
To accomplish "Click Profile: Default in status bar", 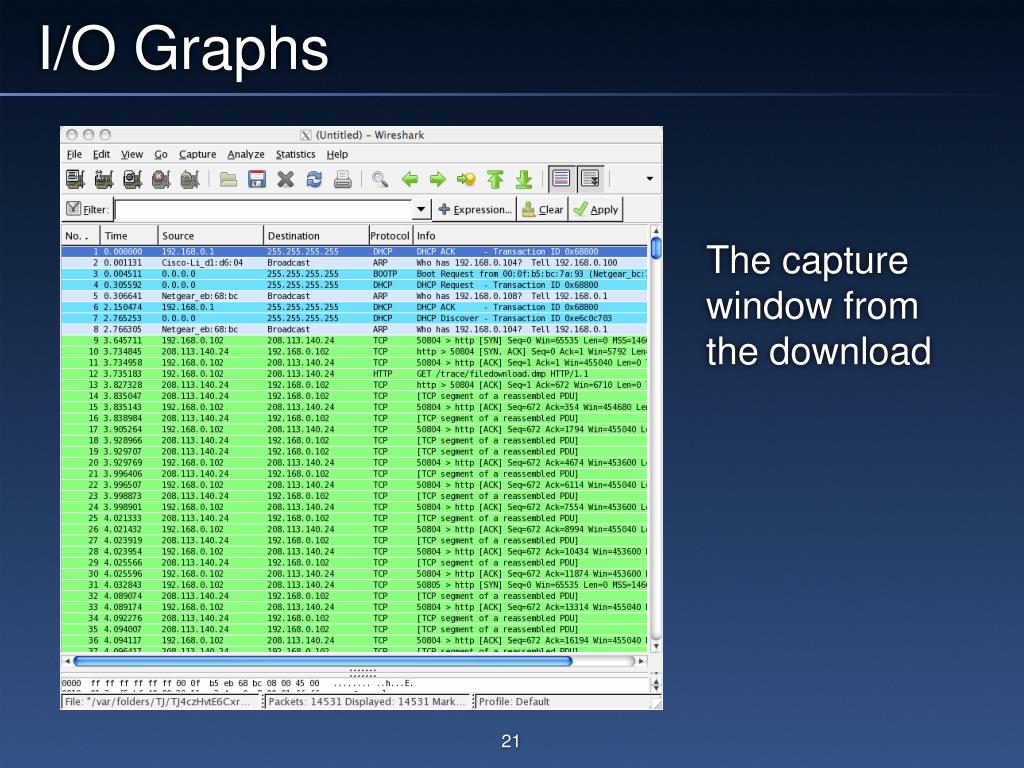I will coord(514,701).
